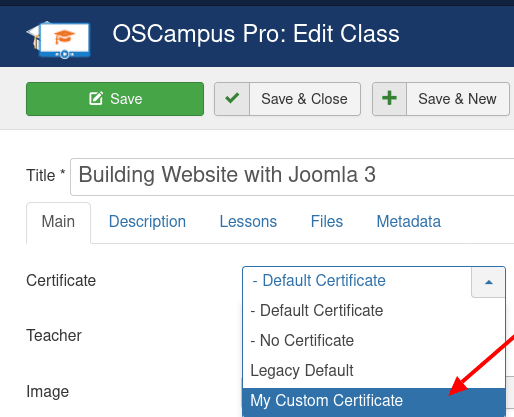Click the 'Image' field label
Image resolution: width=514 pixels, height=417 pixels.
48,392
